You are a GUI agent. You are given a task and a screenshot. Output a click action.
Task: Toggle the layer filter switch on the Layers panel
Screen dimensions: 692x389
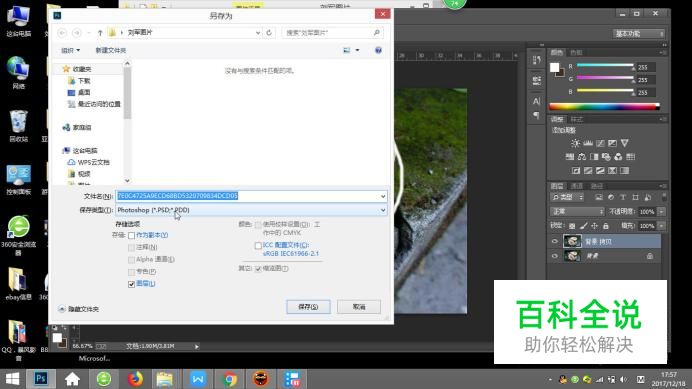[664, 197]
